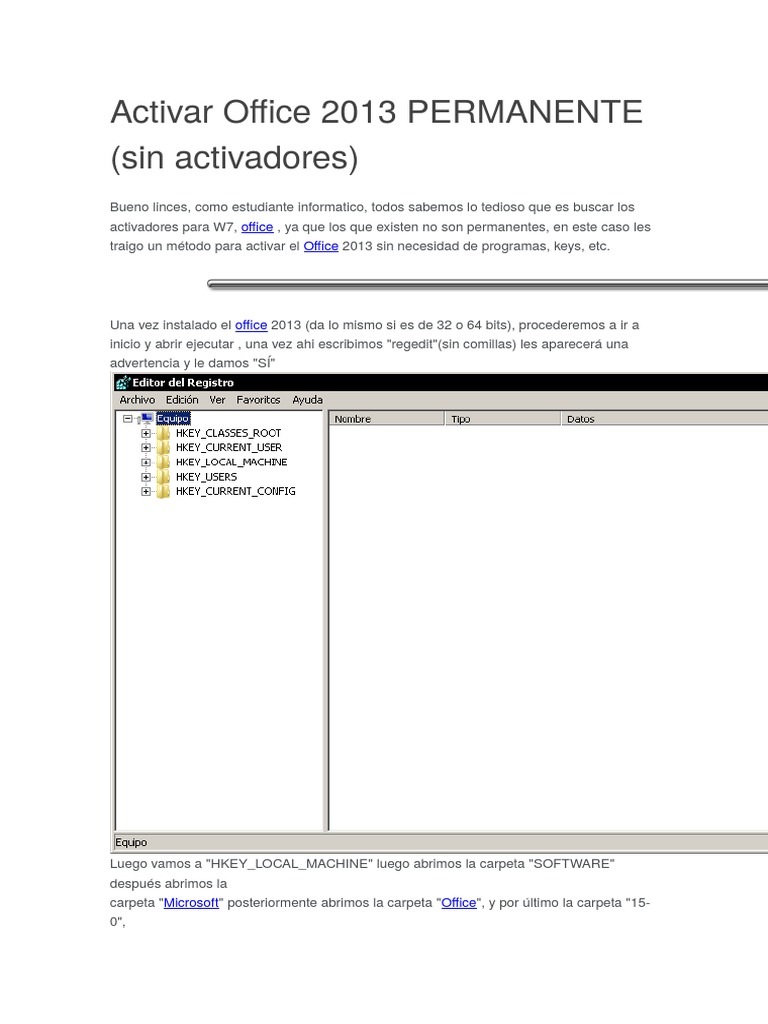Screen dimensions: 768x1024
Task: Click the Datos column header
Action: 665,419
